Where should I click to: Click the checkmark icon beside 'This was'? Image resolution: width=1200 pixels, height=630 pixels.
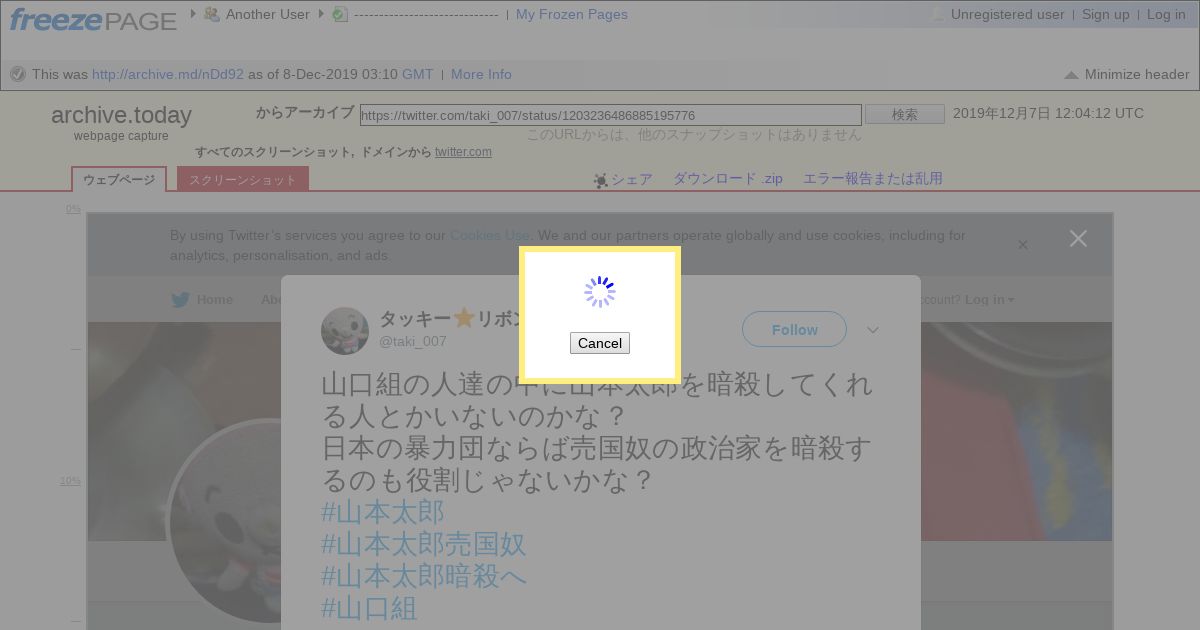(x=18, y=74)
